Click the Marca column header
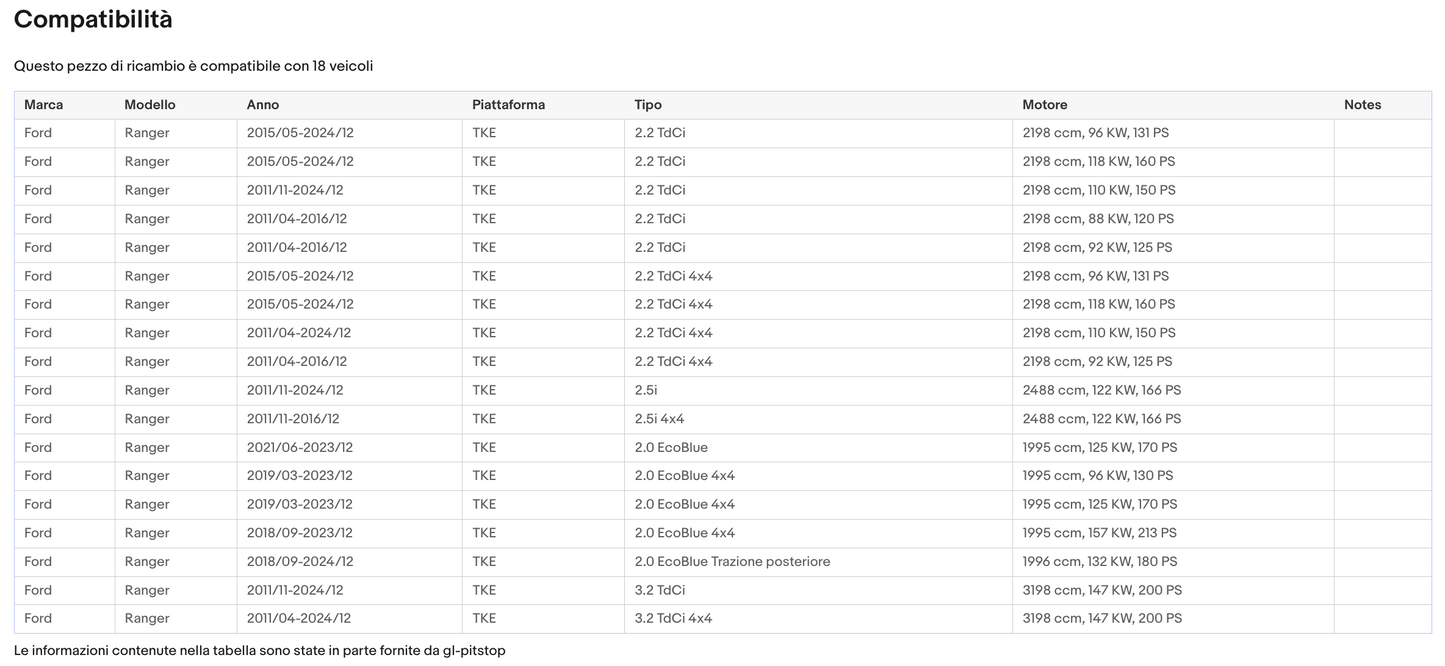The image size is (1445, 666). pyautogui.click(x=44, y=105)
